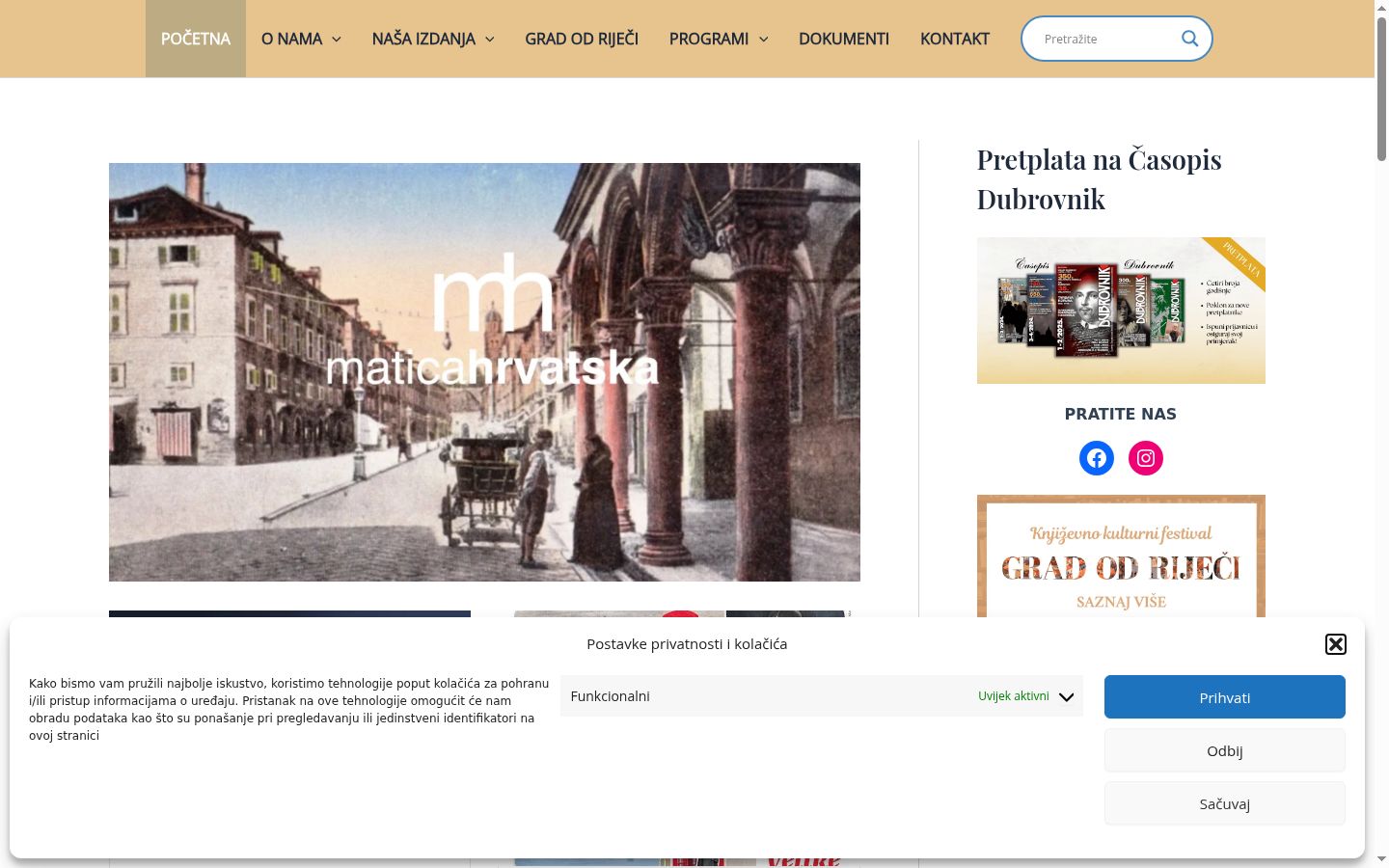Click the Matica hrvatska hero image
This screenshot has height=868, width=1389.
[484, 372]
